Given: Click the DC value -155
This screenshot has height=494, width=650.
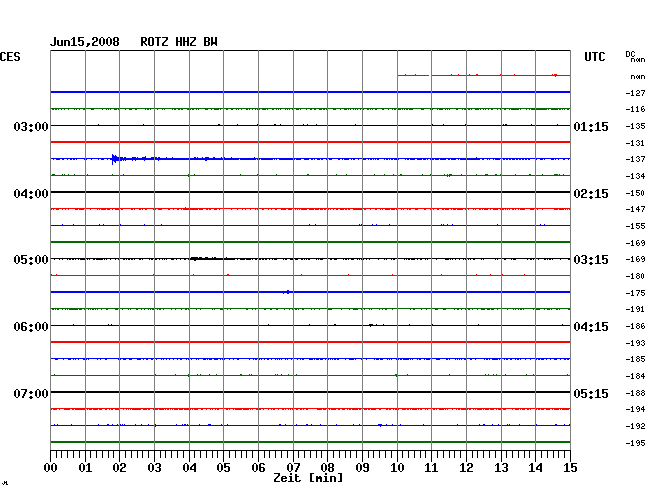Looking at the screenshot, I should pyautogui.click(x=635, y=226).
